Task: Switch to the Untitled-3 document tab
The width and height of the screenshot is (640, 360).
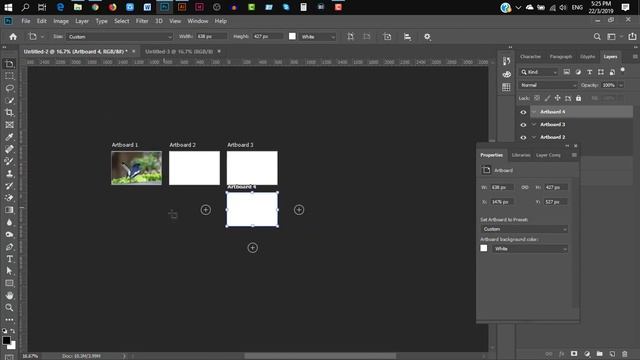Action: pyautogui.click(x=179, y=51)
